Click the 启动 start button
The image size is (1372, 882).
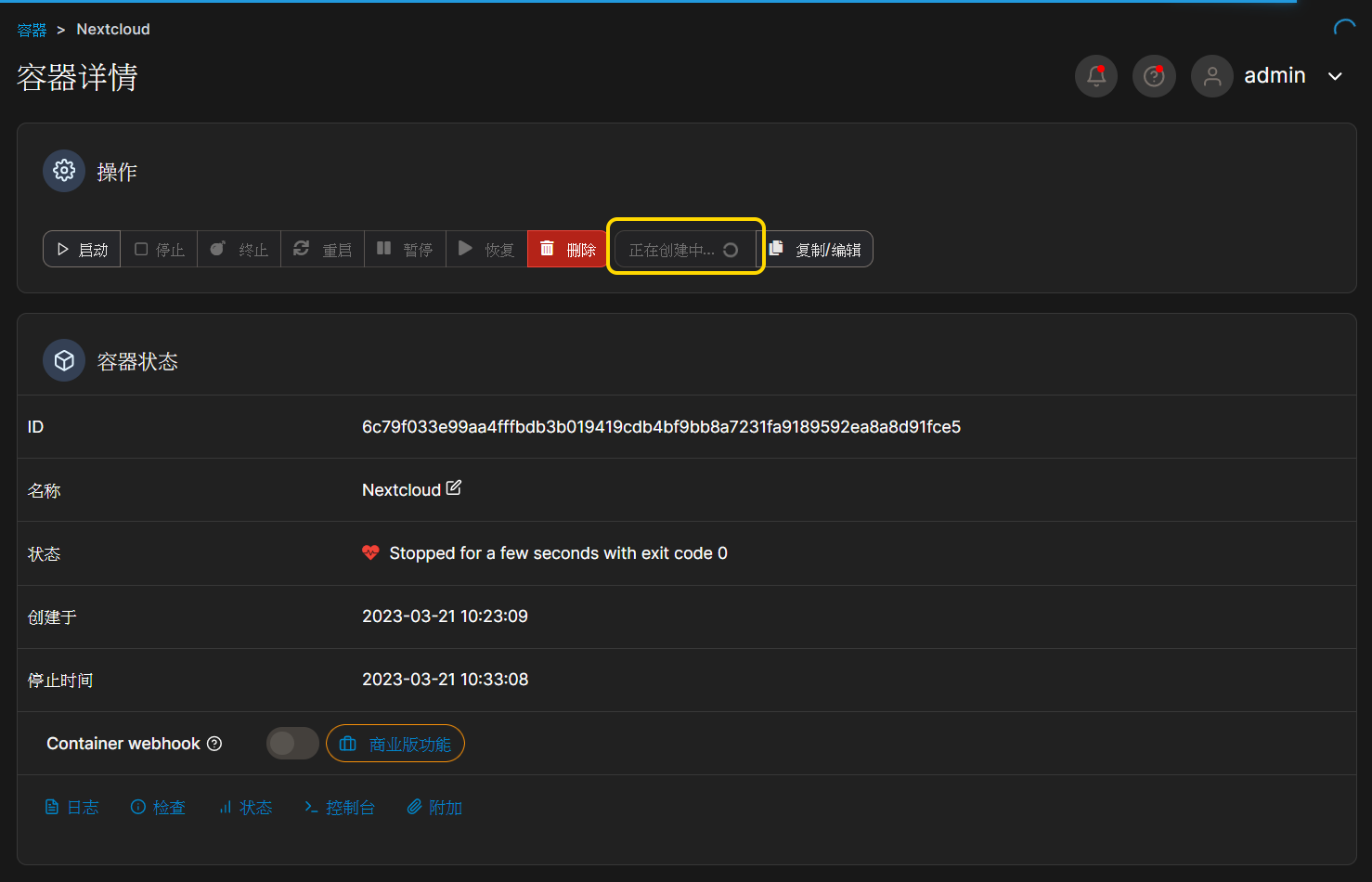[x=82, y=249]
